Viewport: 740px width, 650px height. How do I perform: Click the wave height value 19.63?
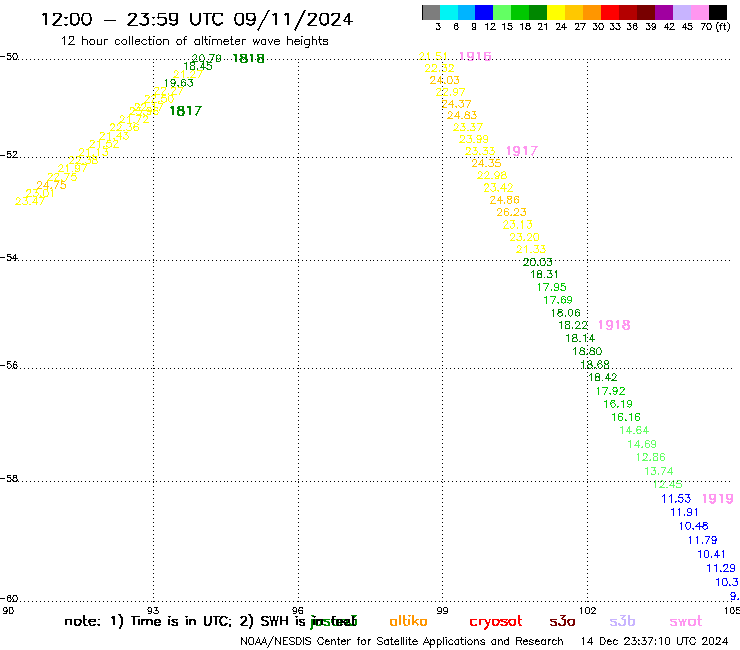pos(178,83)
